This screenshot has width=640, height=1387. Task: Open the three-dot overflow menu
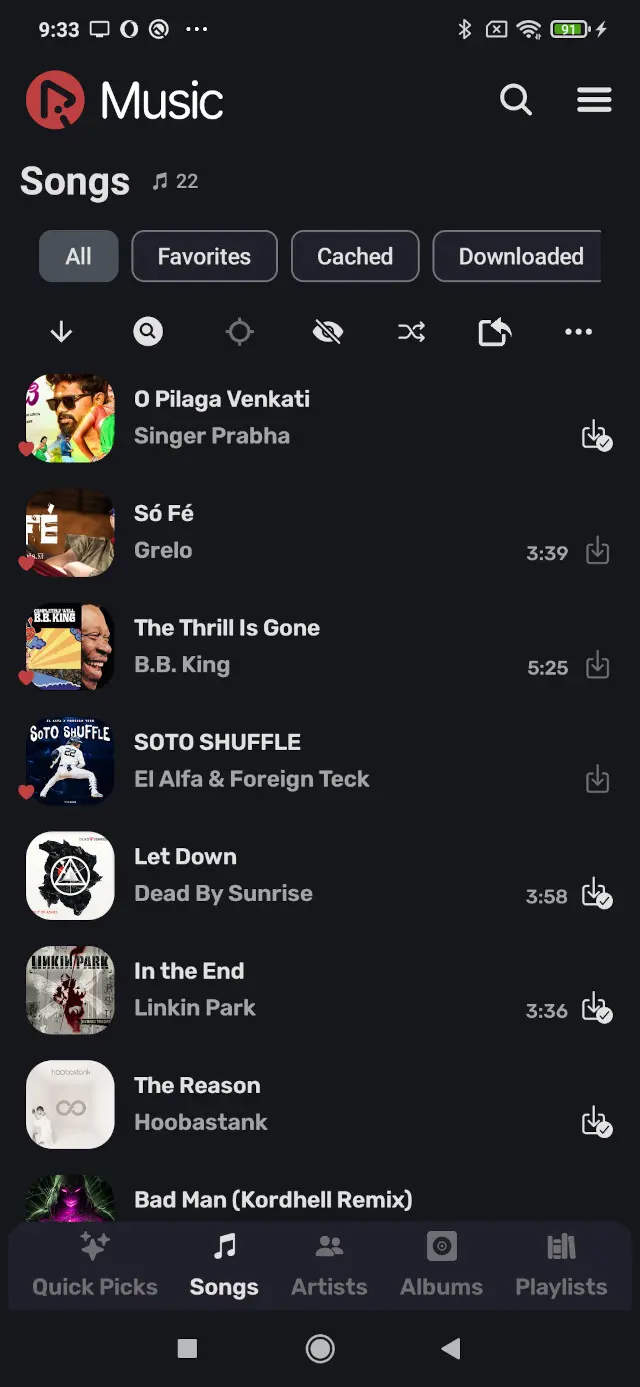click(578, 331)
